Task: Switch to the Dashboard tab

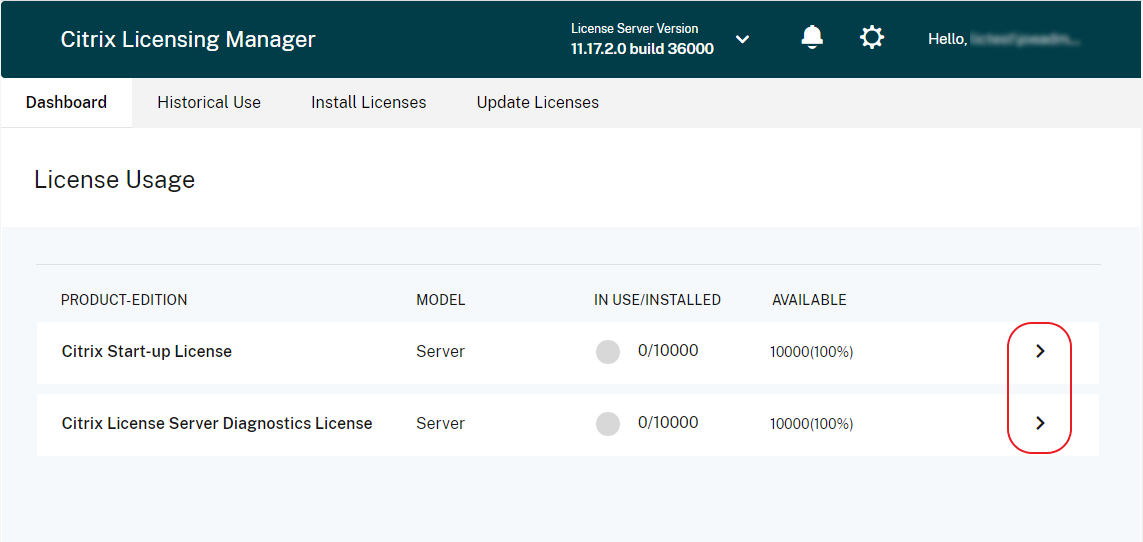Action: point(66,102)
